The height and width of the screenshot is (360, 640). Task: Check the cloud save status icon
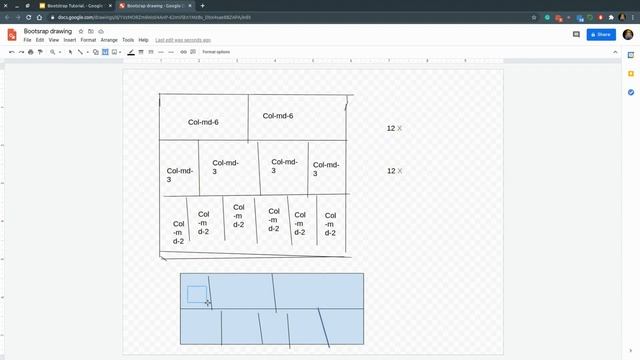tap(101, 31)
